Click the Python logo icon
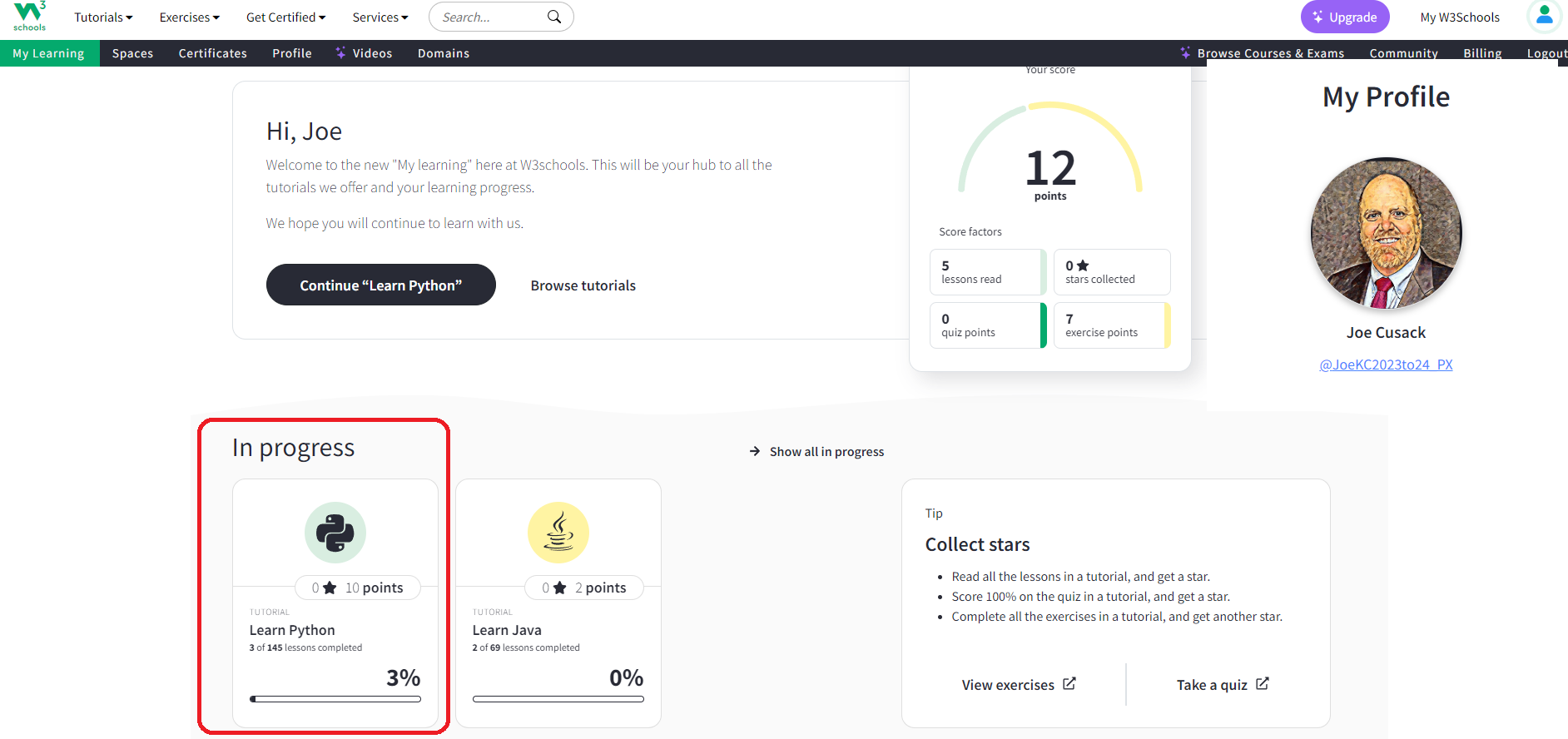 click(335, 533)
